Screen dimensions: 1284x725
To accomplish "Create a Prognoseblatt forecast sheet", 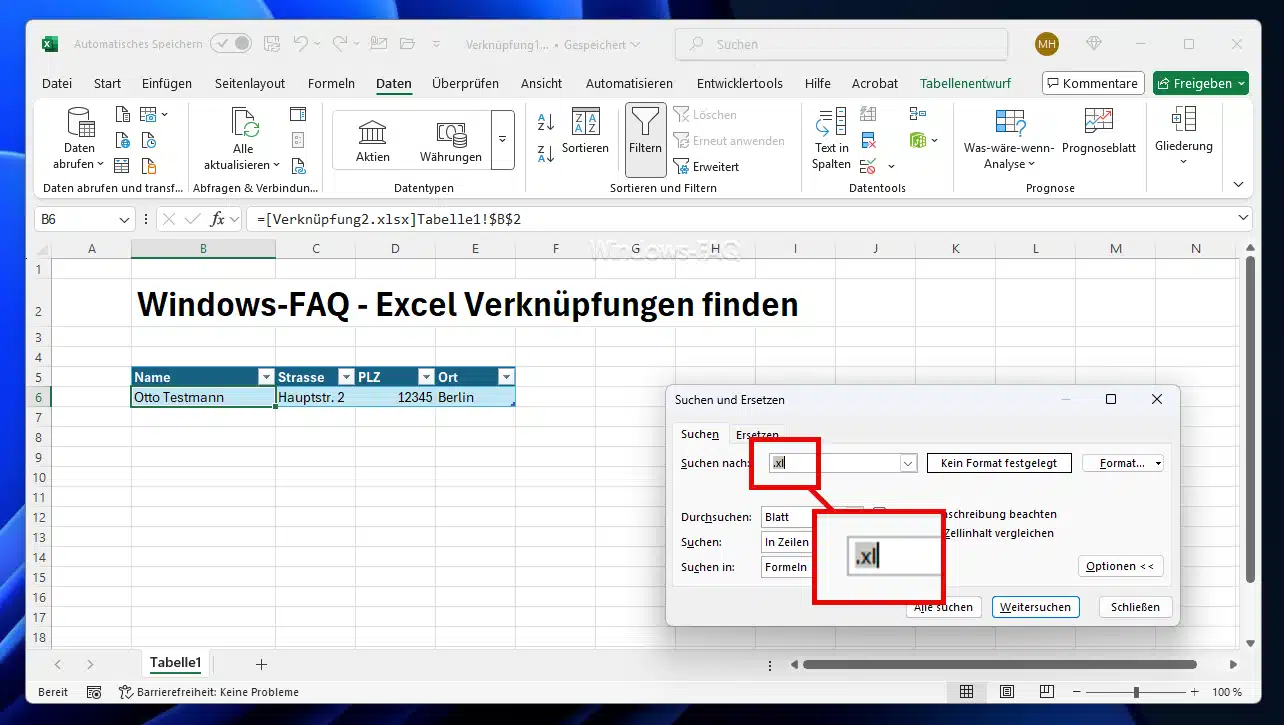I will pyautogui.click(x=1099, y=131).
